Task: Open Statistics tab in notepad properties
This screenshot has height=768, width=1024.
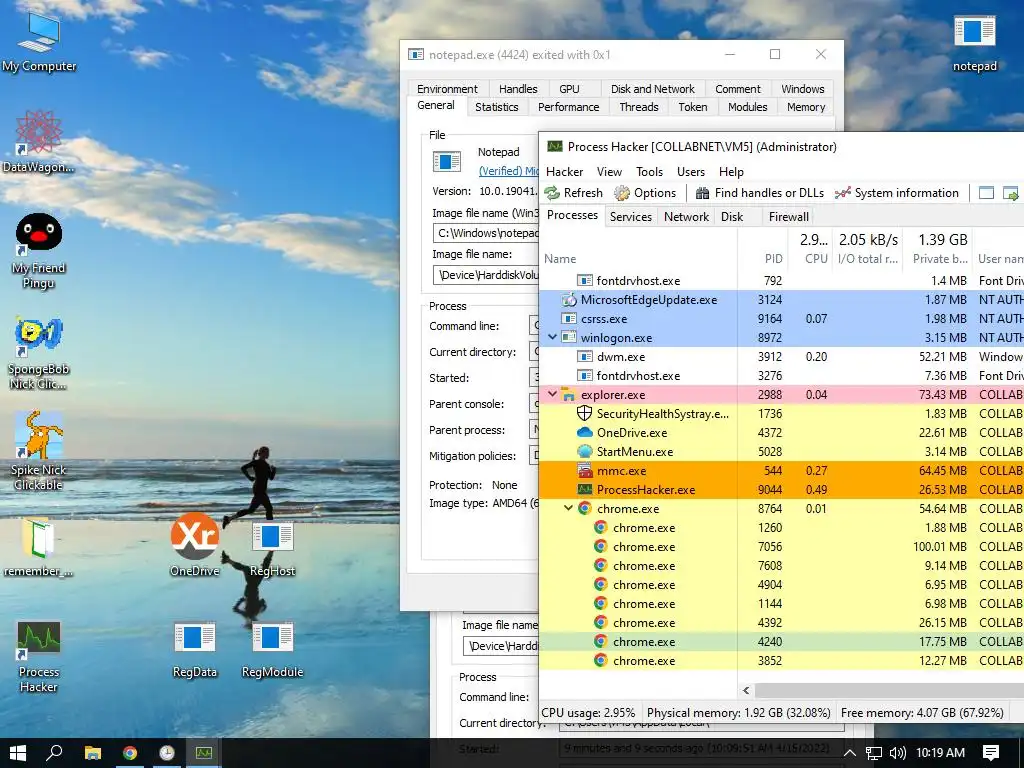Action: tap(496, 107)
